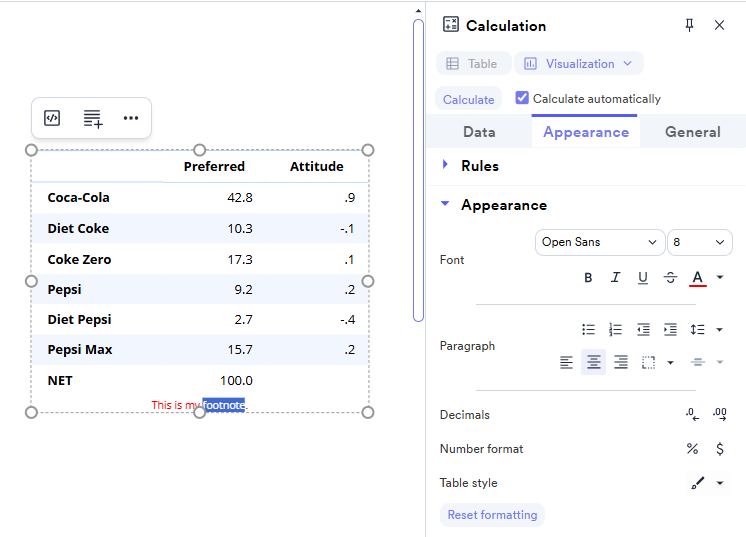The height and width of the screenshot is (537, 746).
Task: Apply bold formatting to text
Action: [588, 278]
